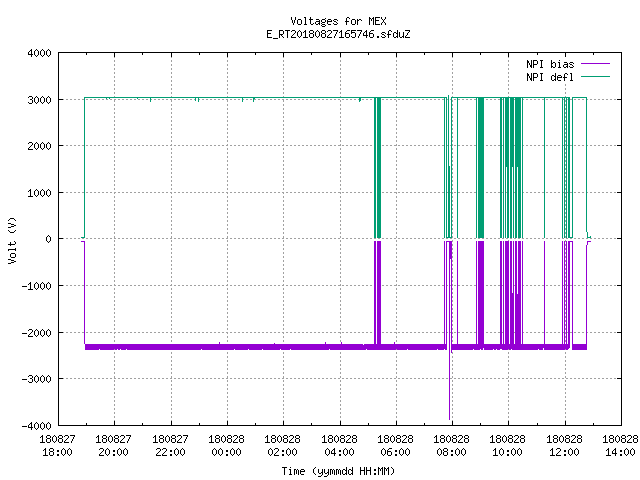Click the 'NPI bias' legend label
Image resolution: width=640 pixels, height=480 pixels.
(550, 64)
